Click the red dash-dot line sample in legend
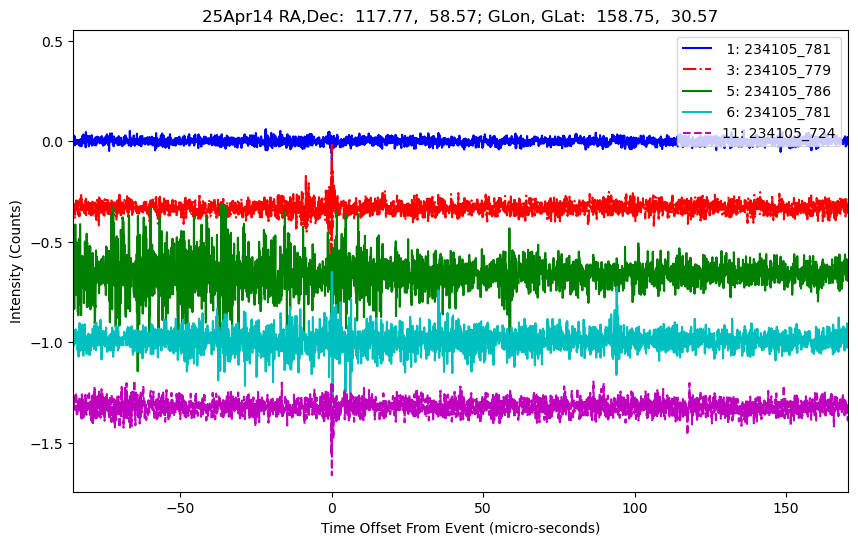Screen dimensions: 858x545 coord(697,69)
